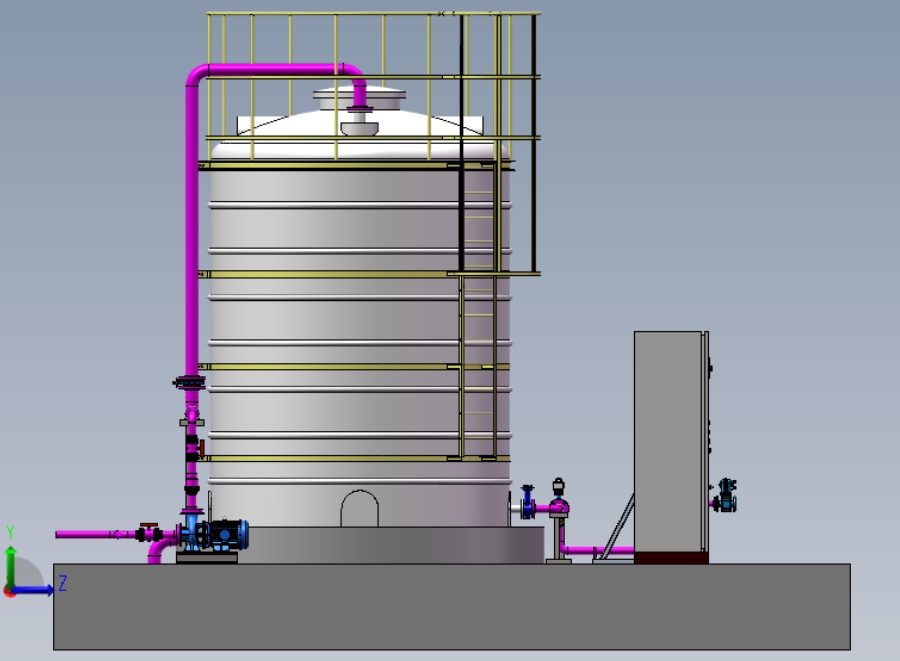This screenshot has height=661, width=900.
Task: Click the dark red cabinet base plinth
Action: pyautogui.click(x=671, y=558)
